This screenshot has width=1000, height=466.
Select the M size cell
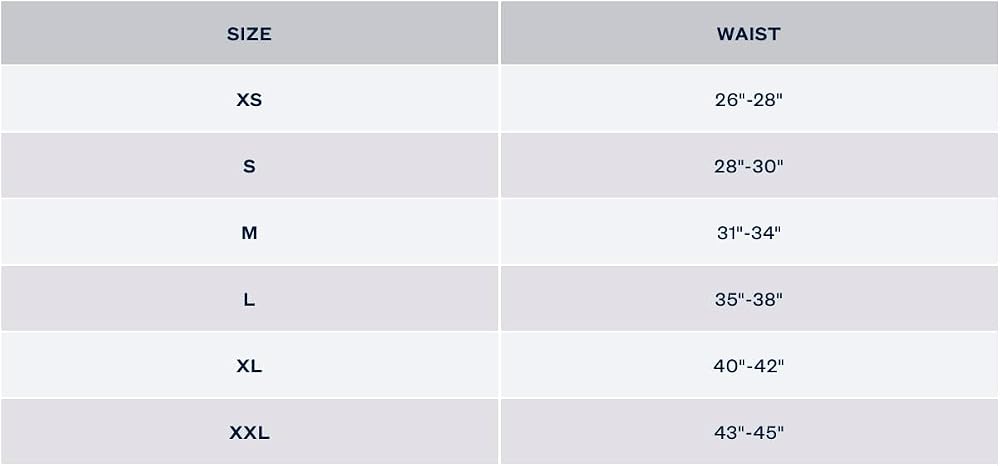(249, 233)
